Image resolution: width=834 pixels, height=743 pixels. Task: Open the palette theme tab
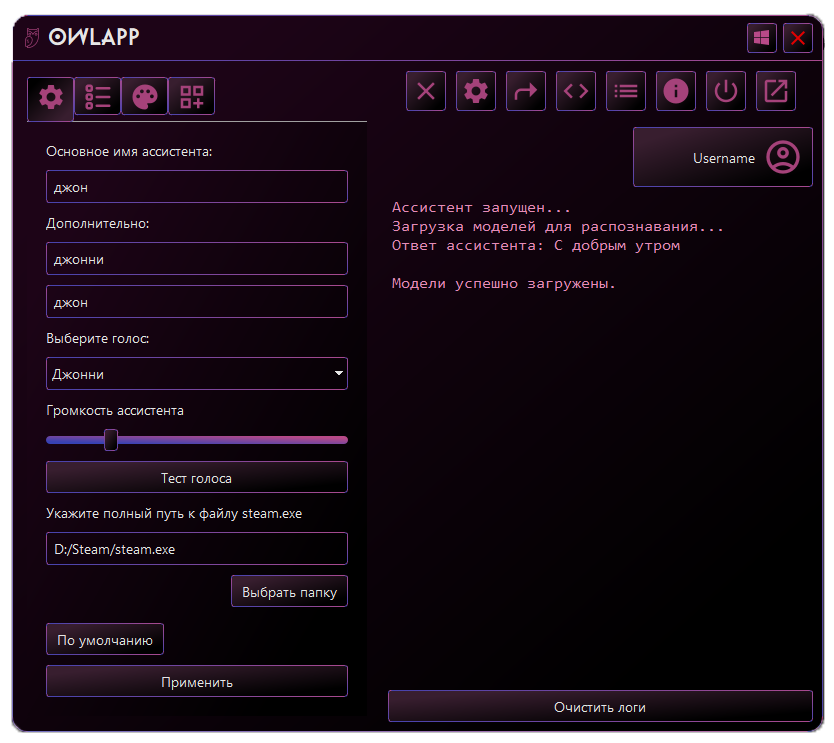click(145, 97)
